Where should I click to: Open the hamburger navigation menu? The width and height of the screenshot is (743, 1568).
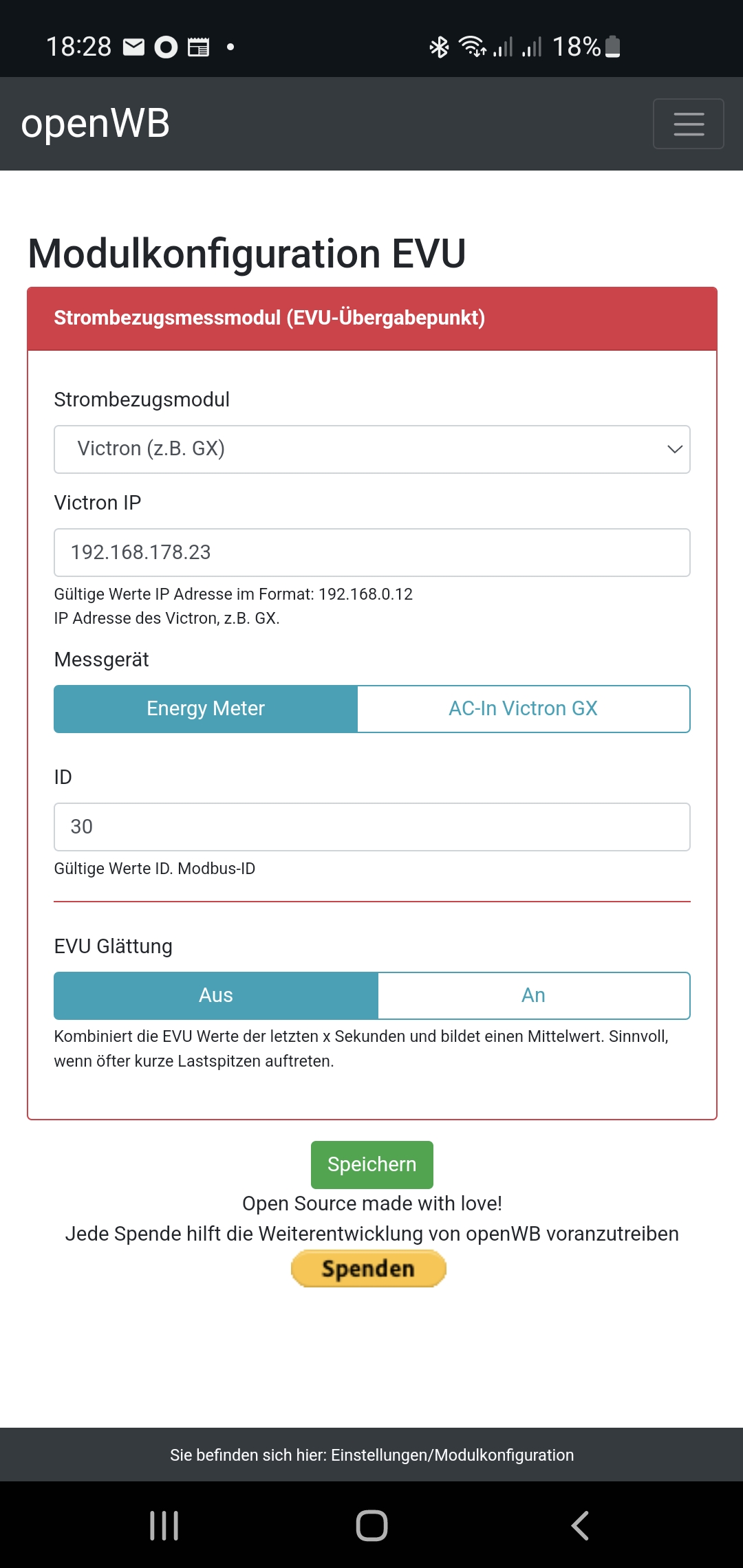[x=688, y=124]
